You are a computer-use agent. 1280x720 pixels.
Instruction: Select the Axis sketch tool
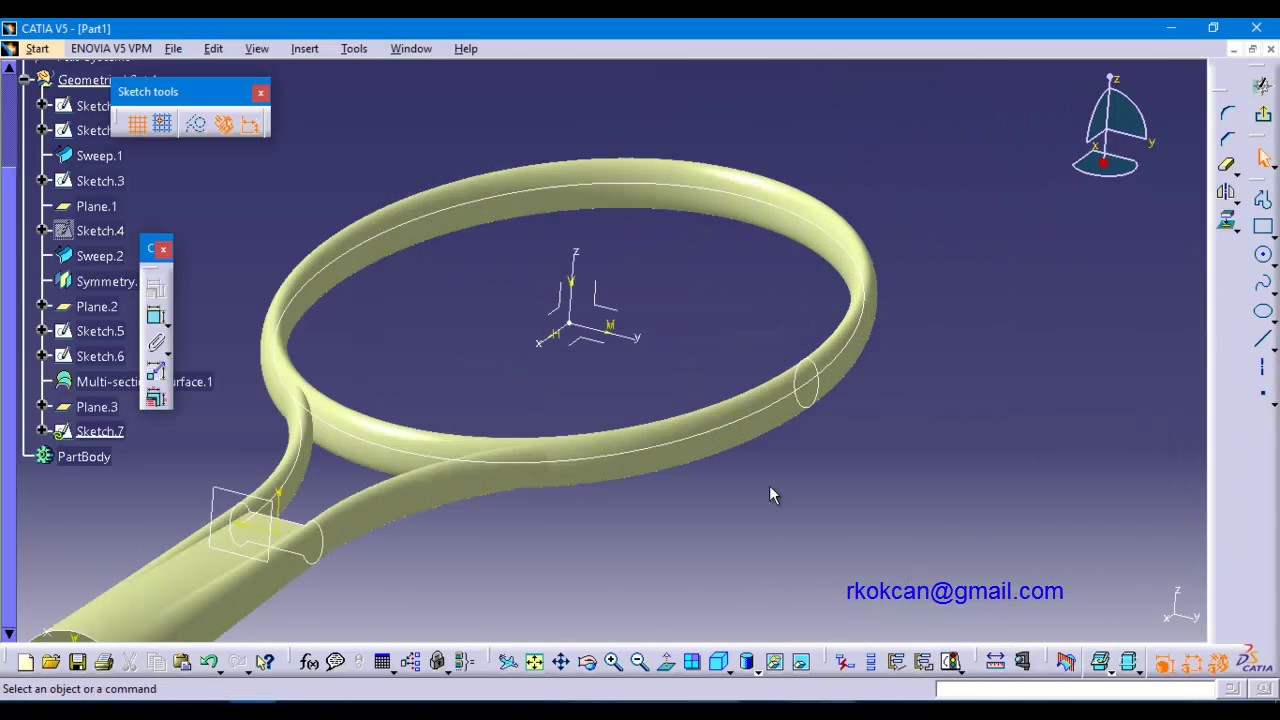tap(1263, 367)
